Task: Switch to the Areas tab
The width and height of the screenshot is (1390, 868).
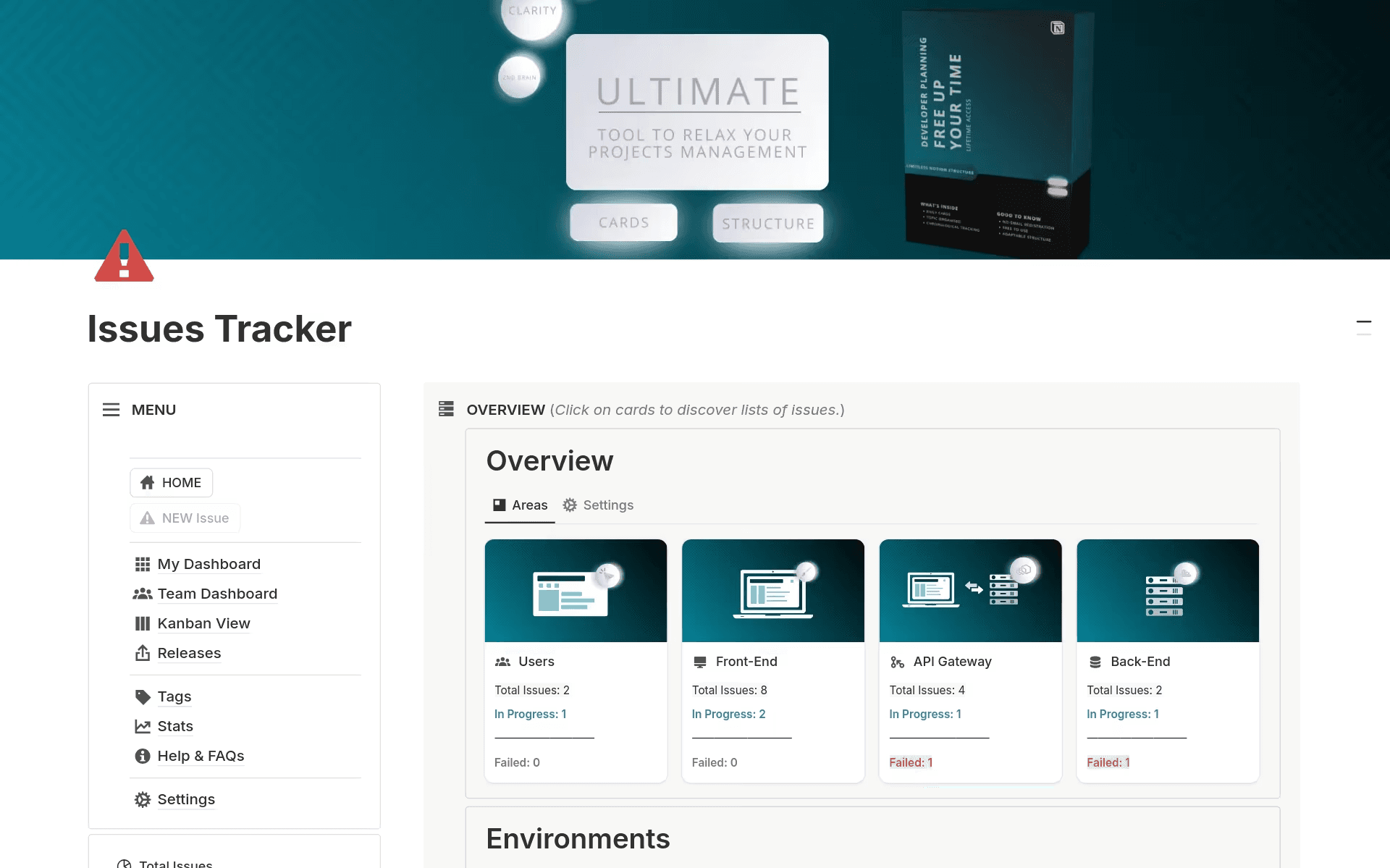Action: [x=519, y=505]
